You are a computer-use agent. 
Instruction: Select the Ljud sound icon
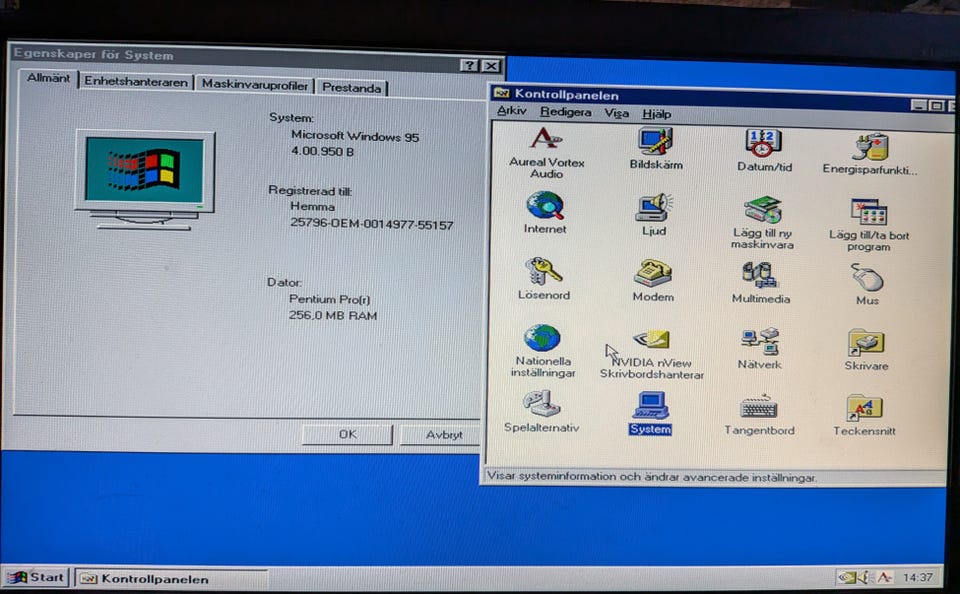654,208
